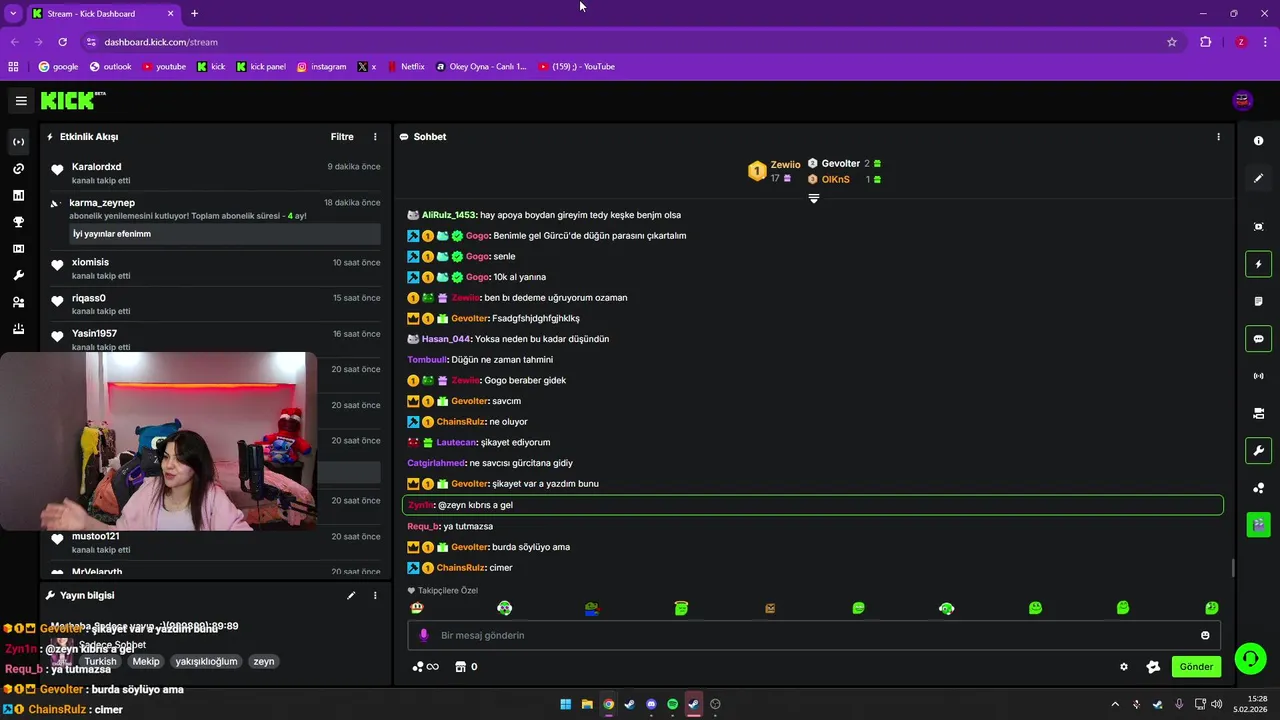The image size is (1280, 720).
Task: Click the broadcast signal icon in right toolbar
Action: point(1258,376)
